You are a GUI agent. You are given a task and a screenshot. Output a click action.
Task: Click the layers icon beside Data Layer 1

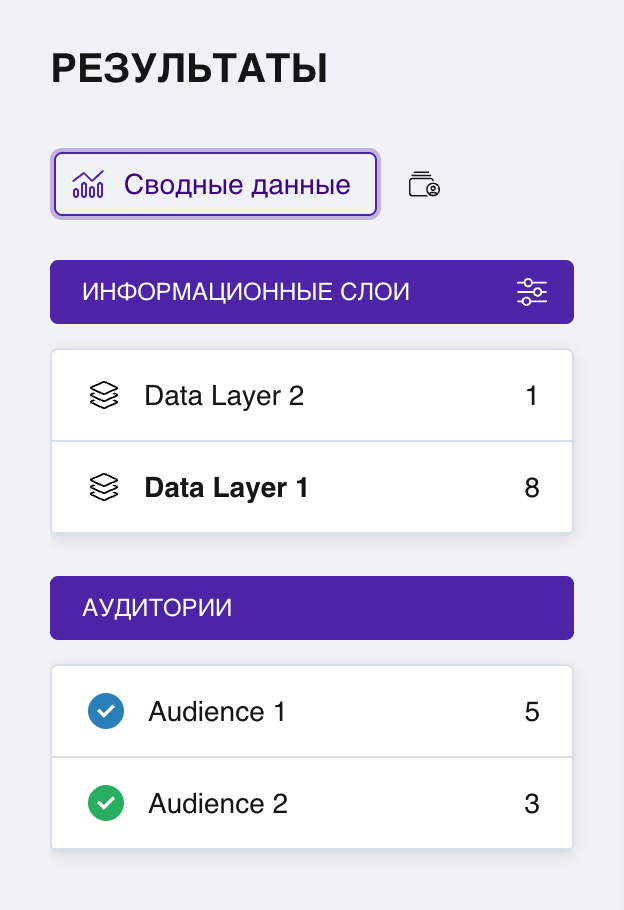pyautogui.click(x=104, y=488)
